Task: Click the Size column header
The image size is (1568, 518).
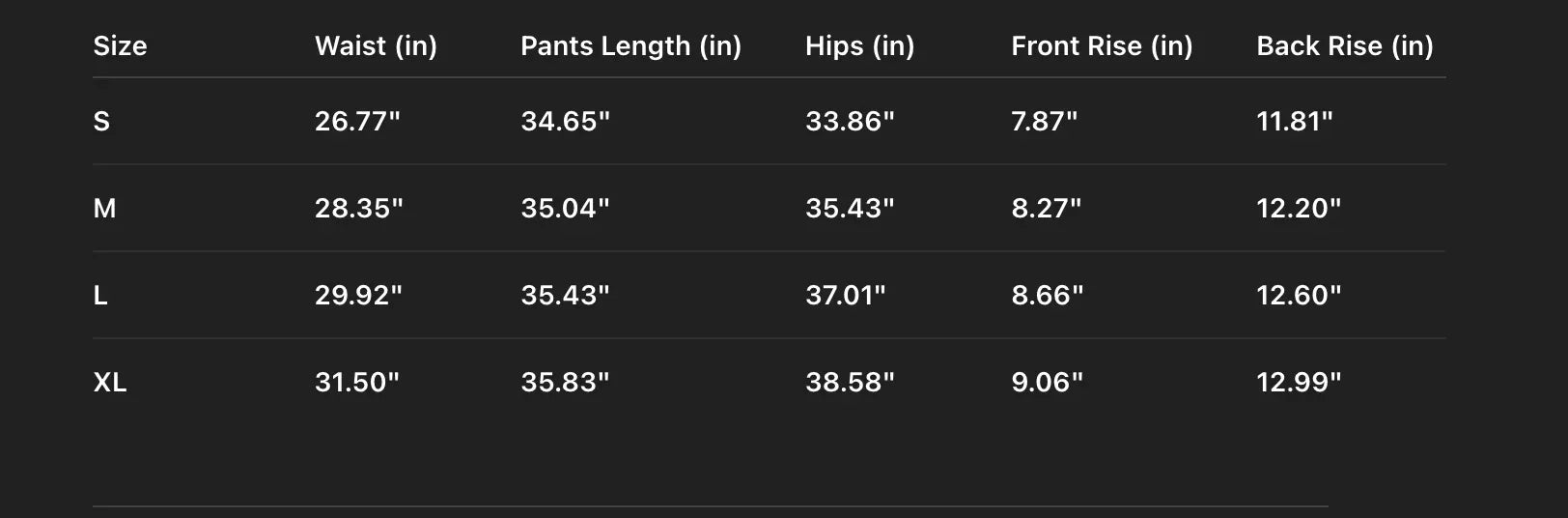Action: [x=120, y=46]
